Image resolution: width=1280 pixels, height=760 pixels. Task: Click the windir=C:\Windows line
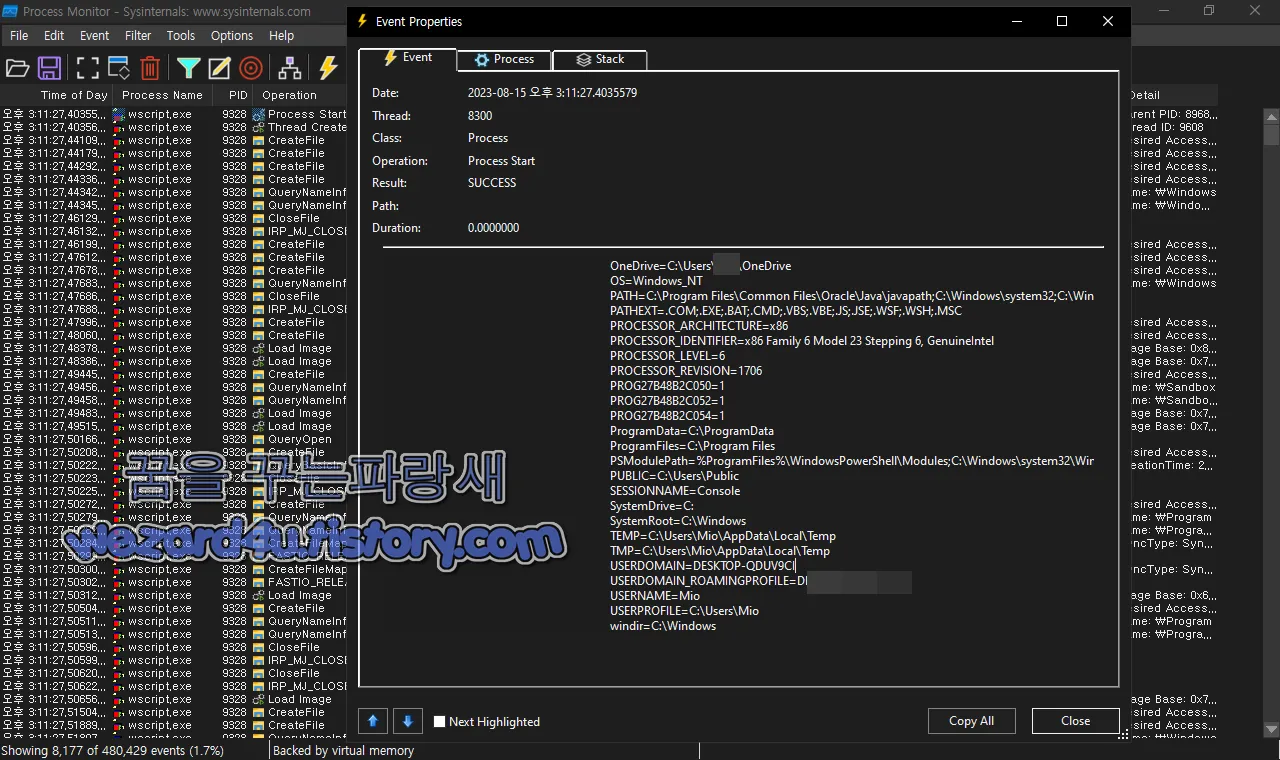point(663,626)
